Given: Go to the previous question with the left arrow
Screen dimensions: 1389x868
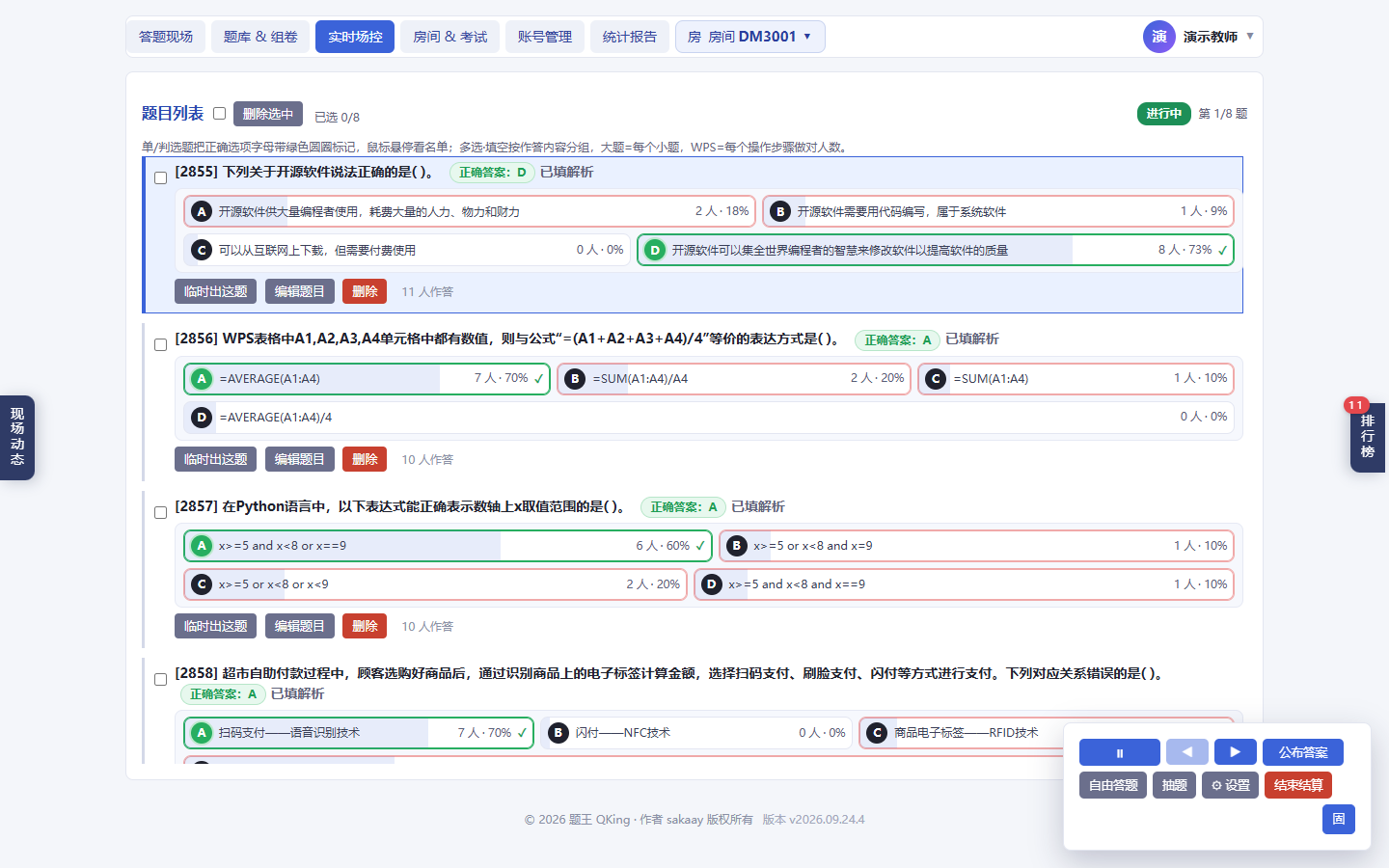Looking at the screenshot, I should pyautogui.click(x=1186, y=752).
